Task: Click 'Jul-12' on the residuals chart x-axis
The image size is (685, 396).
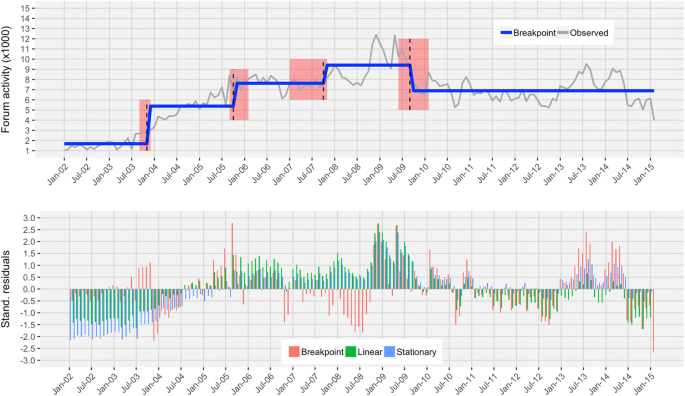Action: 533,383
